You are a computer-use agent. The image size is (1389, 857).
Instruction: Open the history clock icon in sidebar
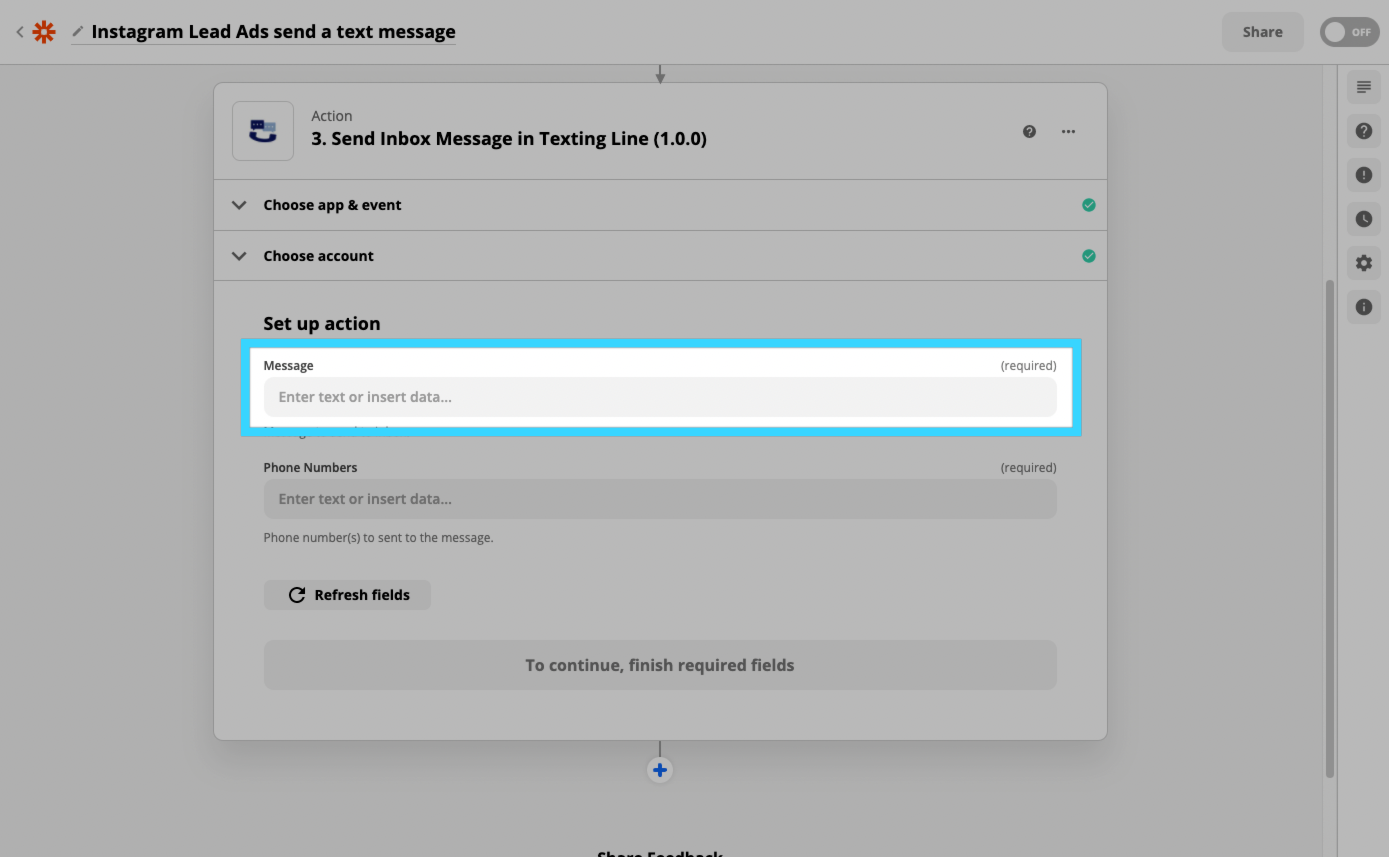coord(1363,219)
